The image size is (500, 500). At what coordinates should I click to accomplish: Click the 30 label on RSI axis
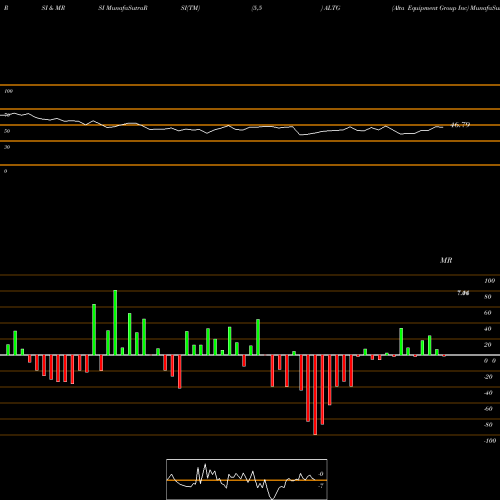point(7,147)
